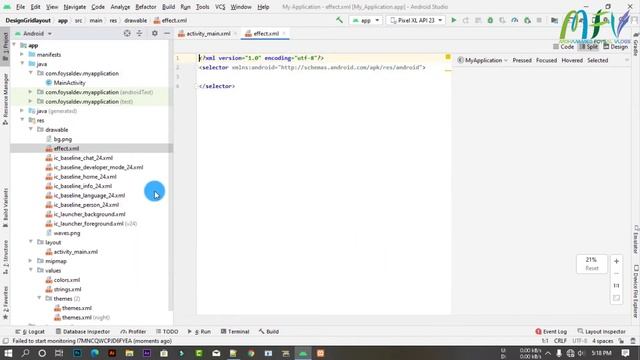The height and width of the screenshot is (360, 640).
Task: Select bg.png in drawable folder
Action: click(x=62, y=139)
